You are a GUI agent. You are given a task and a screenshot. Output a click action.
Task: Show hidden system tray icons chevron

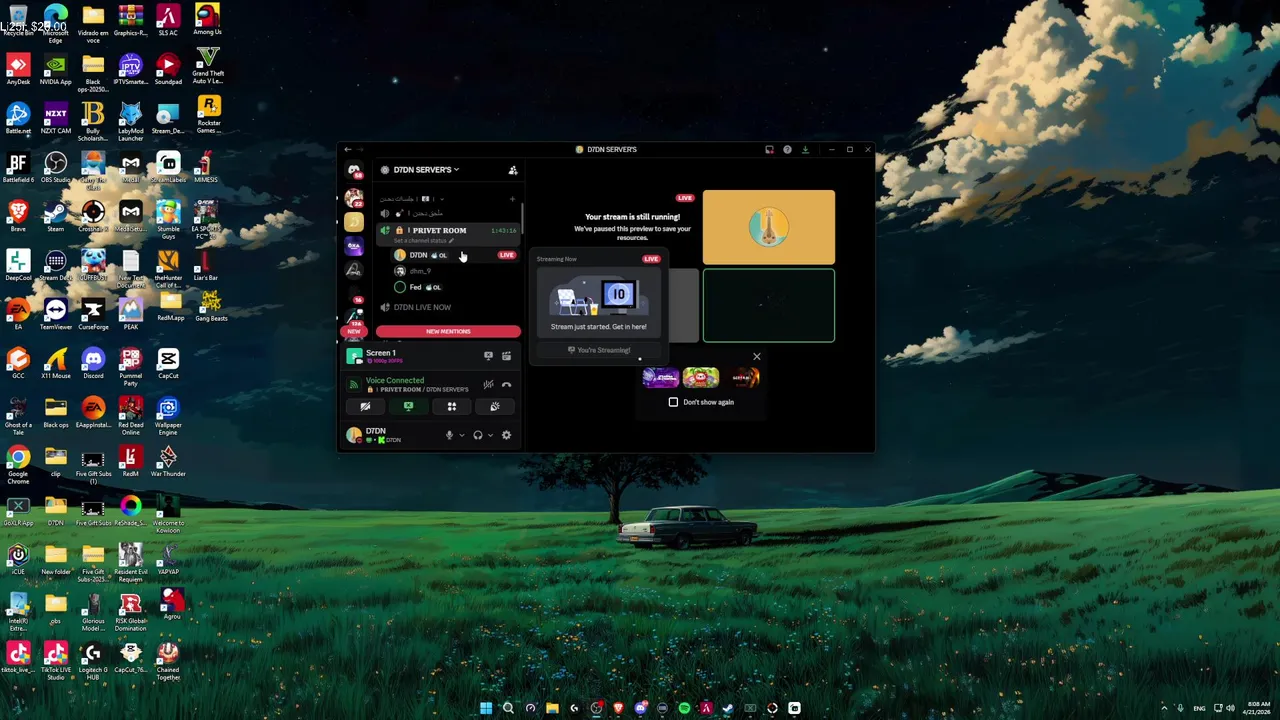[x=1163, y=708]
